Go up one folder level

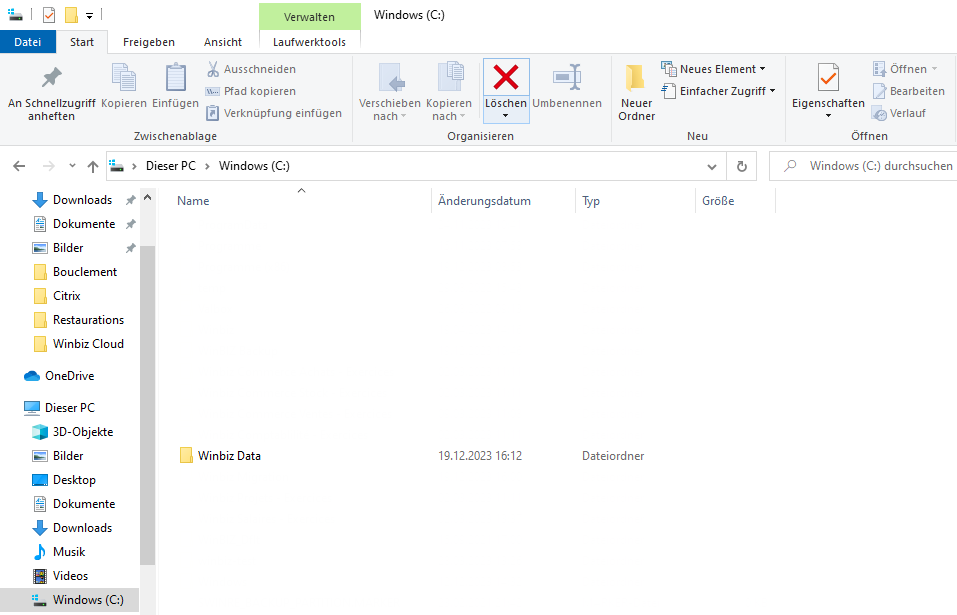(93, 166)
